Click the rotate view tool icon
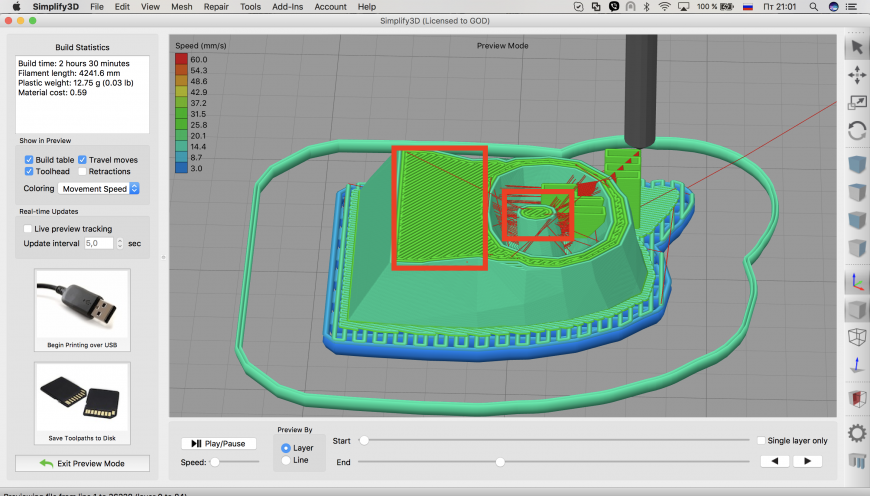The width and height of the screenshot is (870, 496). tap(856, 130)
